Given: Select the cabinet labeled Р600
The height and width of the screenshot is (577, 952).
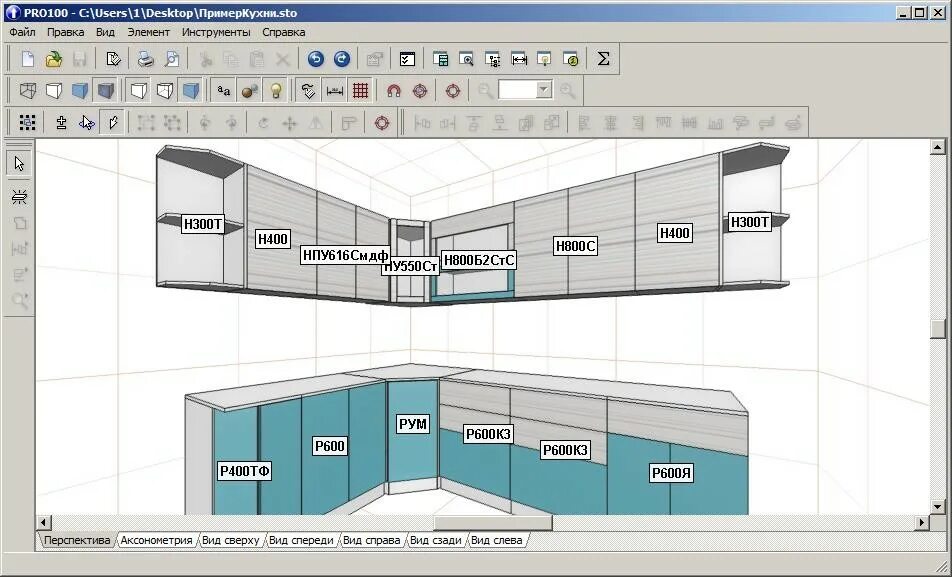Looking at the screenshot, I should (330, 446).
